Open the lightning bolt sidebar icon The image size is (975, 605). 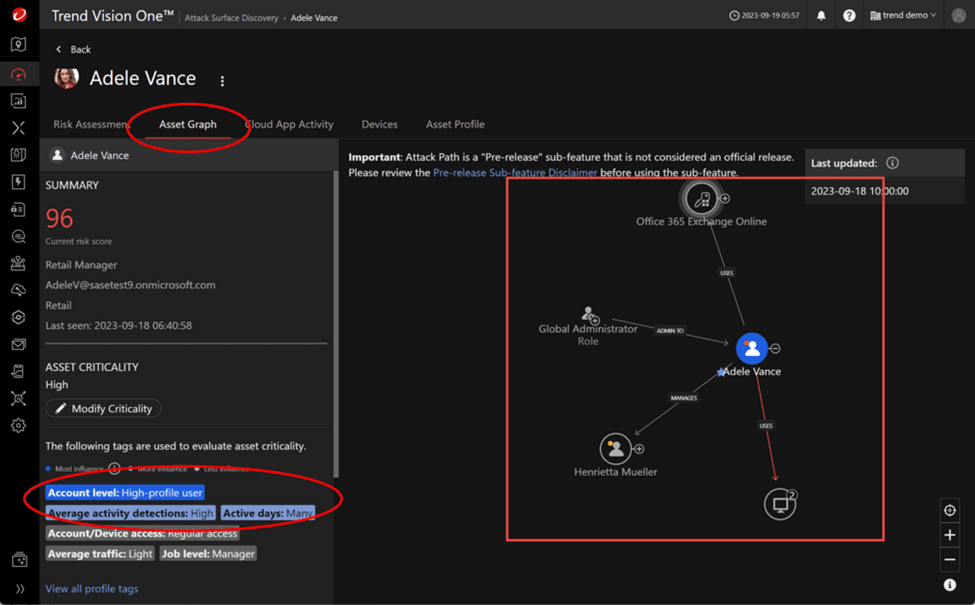(x=19, y=182)
